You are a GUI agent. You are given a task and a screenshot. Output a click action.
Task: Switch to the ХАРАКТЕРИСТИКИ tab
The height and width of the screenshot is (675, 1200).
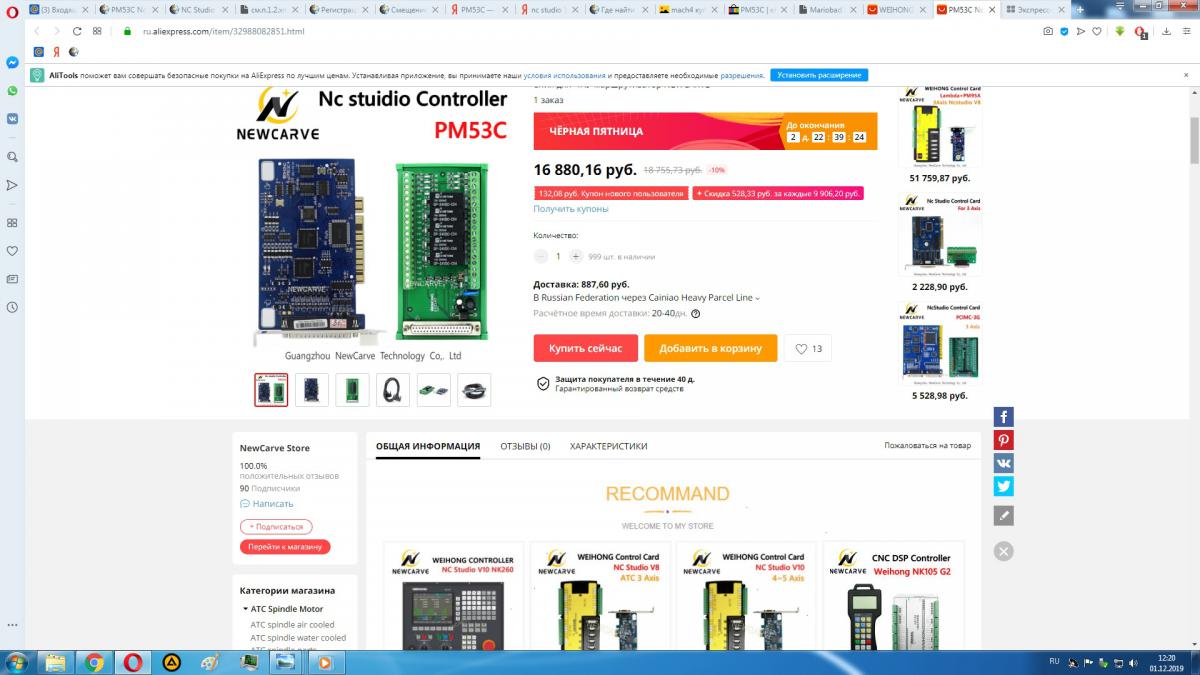(x=608, y=446)
